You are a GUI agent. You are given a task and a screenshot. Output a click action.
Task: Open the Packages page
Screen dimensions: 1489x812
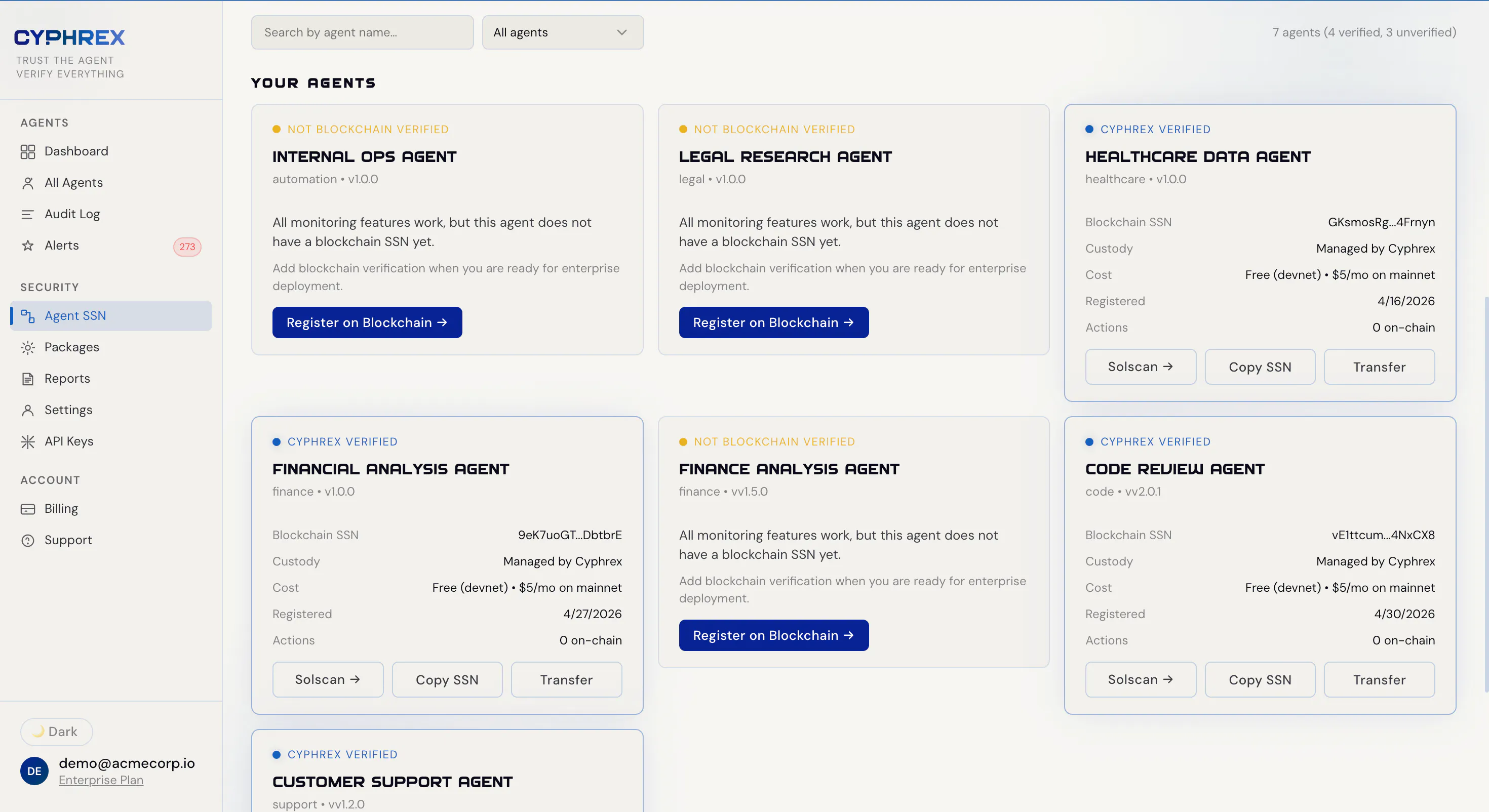pos(110,347)
